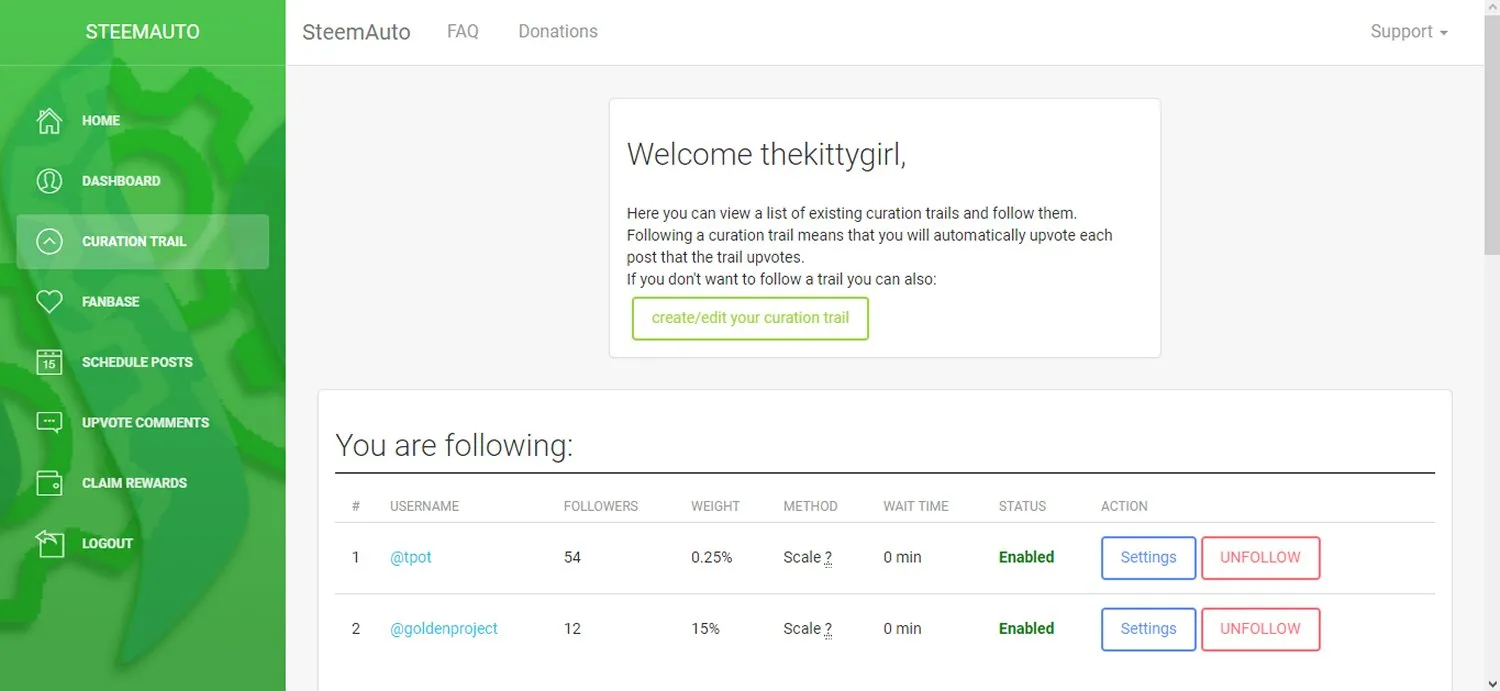Click the Curation Trail chevron circle icon

[x=48, y=241]
